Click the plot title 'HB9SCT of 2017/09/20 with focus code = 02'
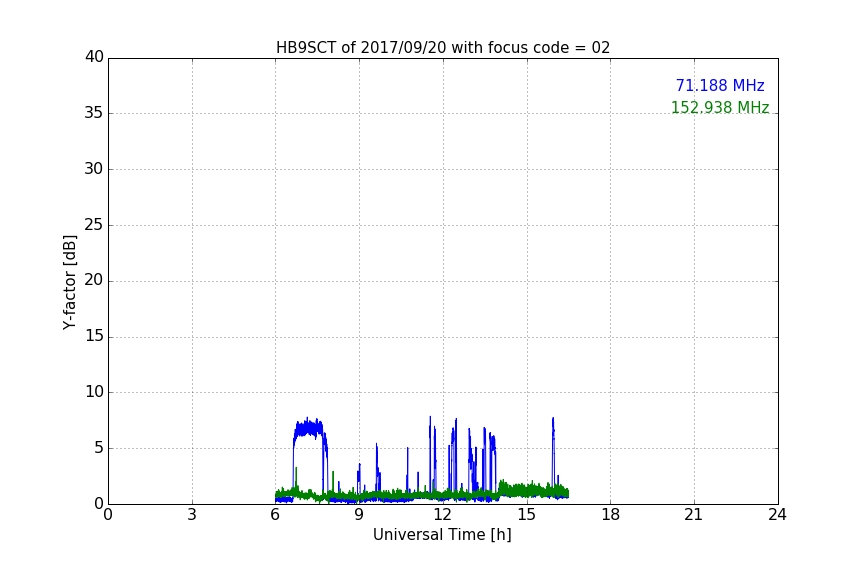Viewport: 864px width, 576px height. 443,48
